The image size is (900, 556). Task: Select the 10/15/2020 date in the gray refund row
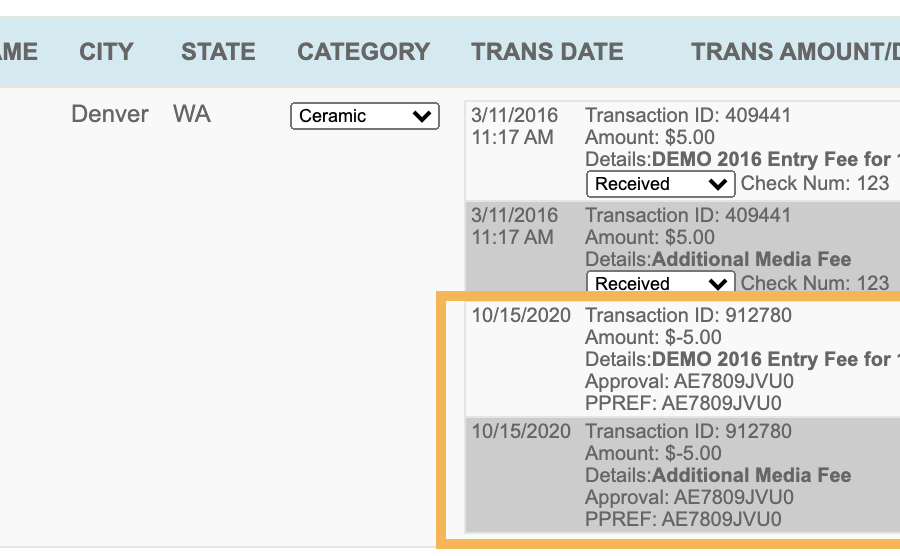pos(521,431)
